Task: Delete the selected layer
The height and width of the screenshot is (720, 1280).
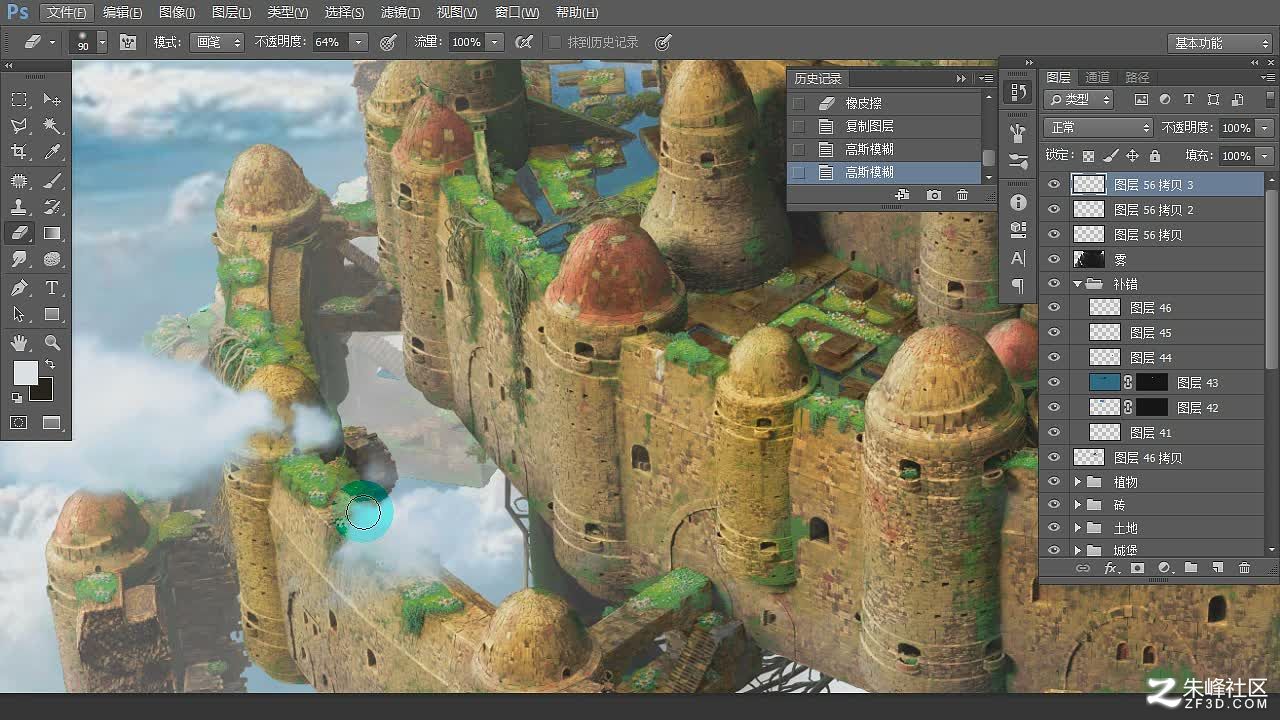Action: 1244,568
